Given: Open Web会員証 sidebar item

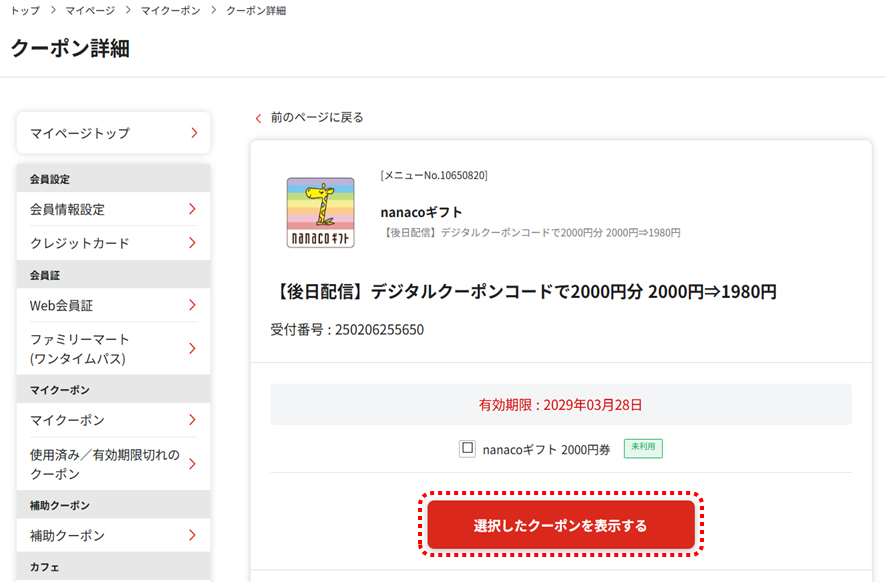Looking at the screenshot, I should (114, 305).
